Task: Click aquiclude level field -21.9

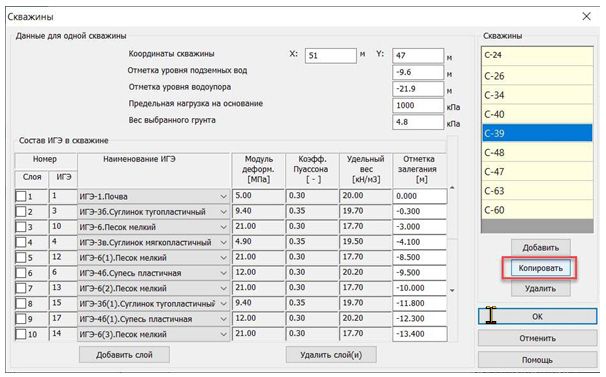Action: point(418,89)
